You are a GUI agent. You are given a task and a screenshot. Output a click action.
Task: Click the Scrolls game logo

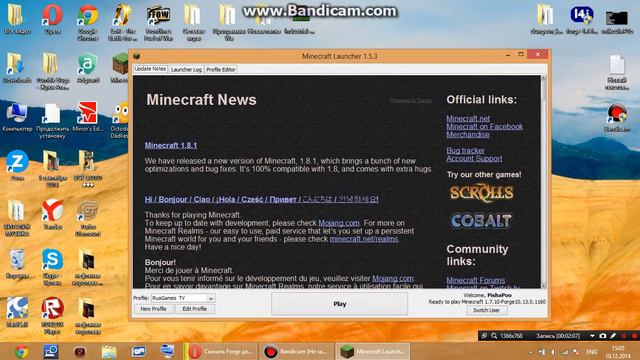click(482, 193)
